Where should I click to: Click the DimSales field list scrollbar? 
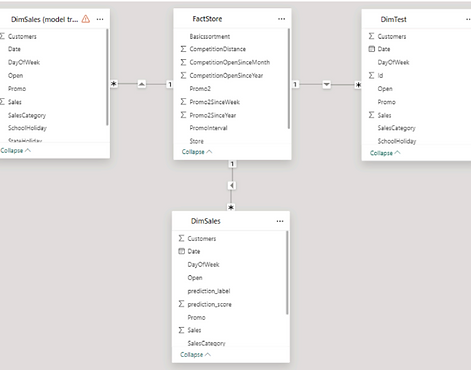287,273
